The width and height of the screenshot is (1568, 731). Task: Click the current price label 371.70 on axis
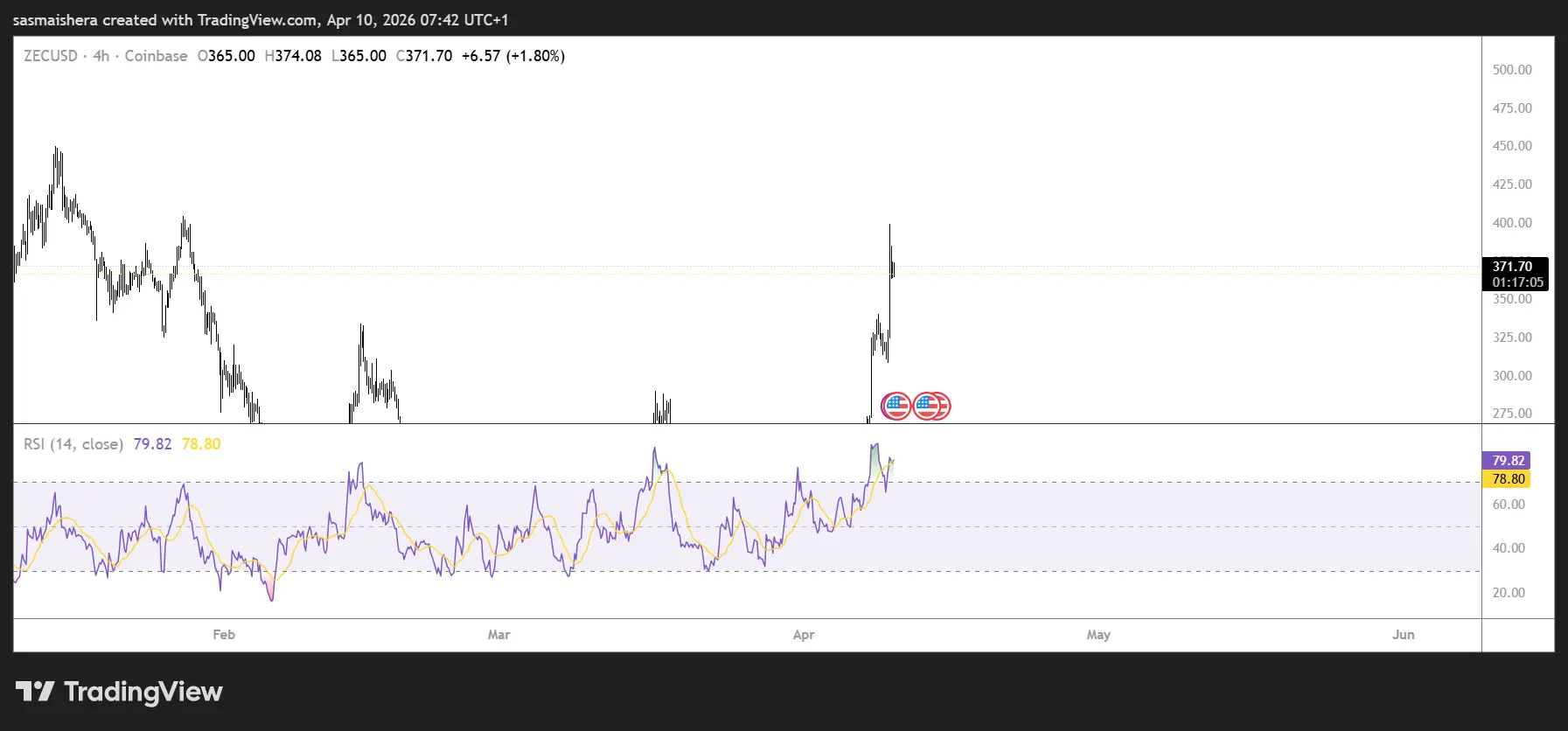pyautogui.click(x=1512, y=266)
